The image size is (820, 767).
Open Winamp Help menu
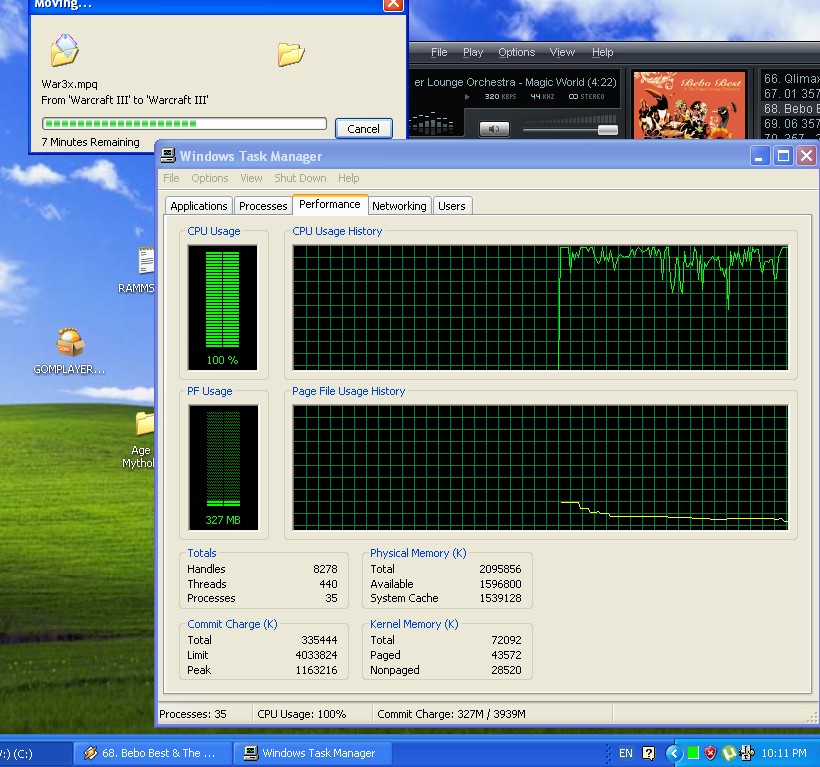pos(602,52)
